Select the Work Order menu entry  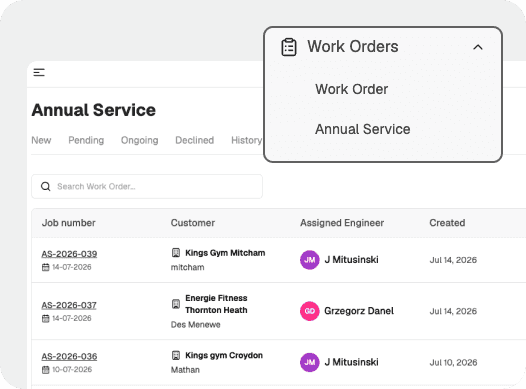click(x=351, y=89)
